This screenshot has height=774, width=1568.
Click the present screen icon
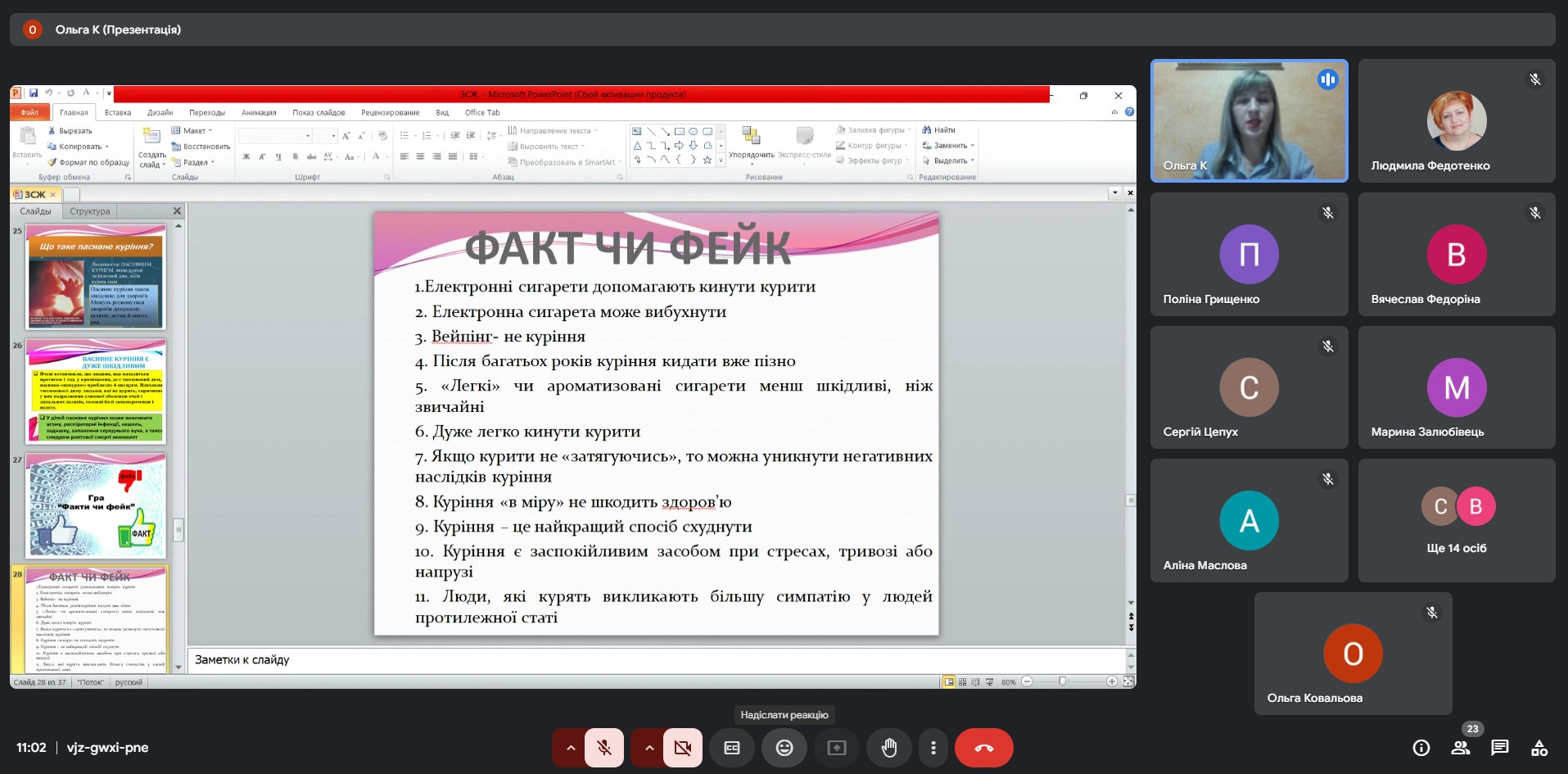(x=837, y=748)
